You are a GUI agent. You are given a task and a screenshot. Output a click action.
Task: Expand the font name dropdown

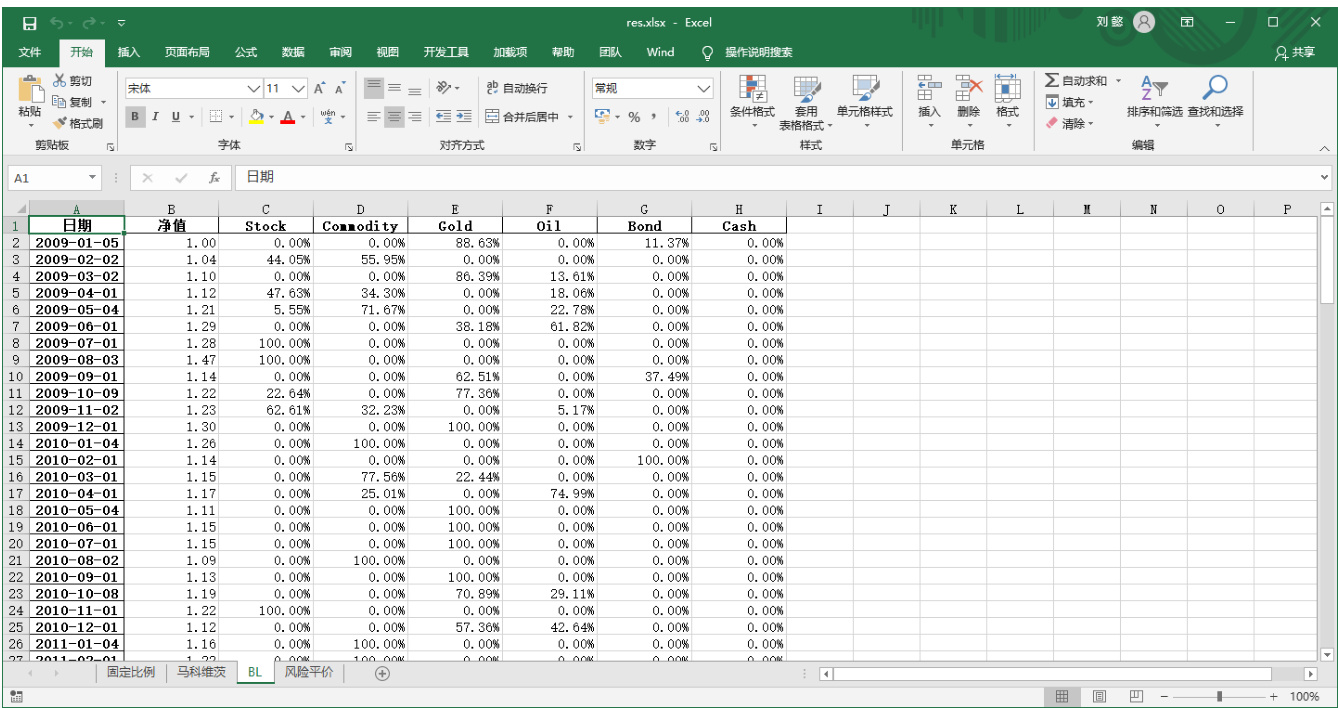pos(253,88)
